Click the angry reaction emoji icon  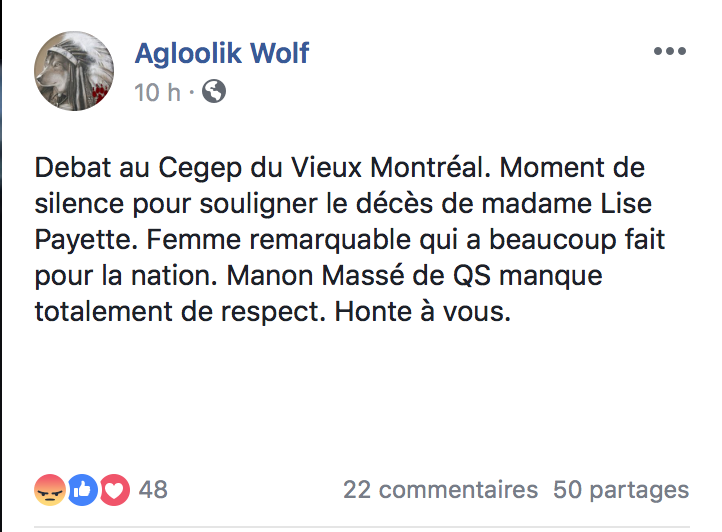pyautogui.click(x=50, y=489)
